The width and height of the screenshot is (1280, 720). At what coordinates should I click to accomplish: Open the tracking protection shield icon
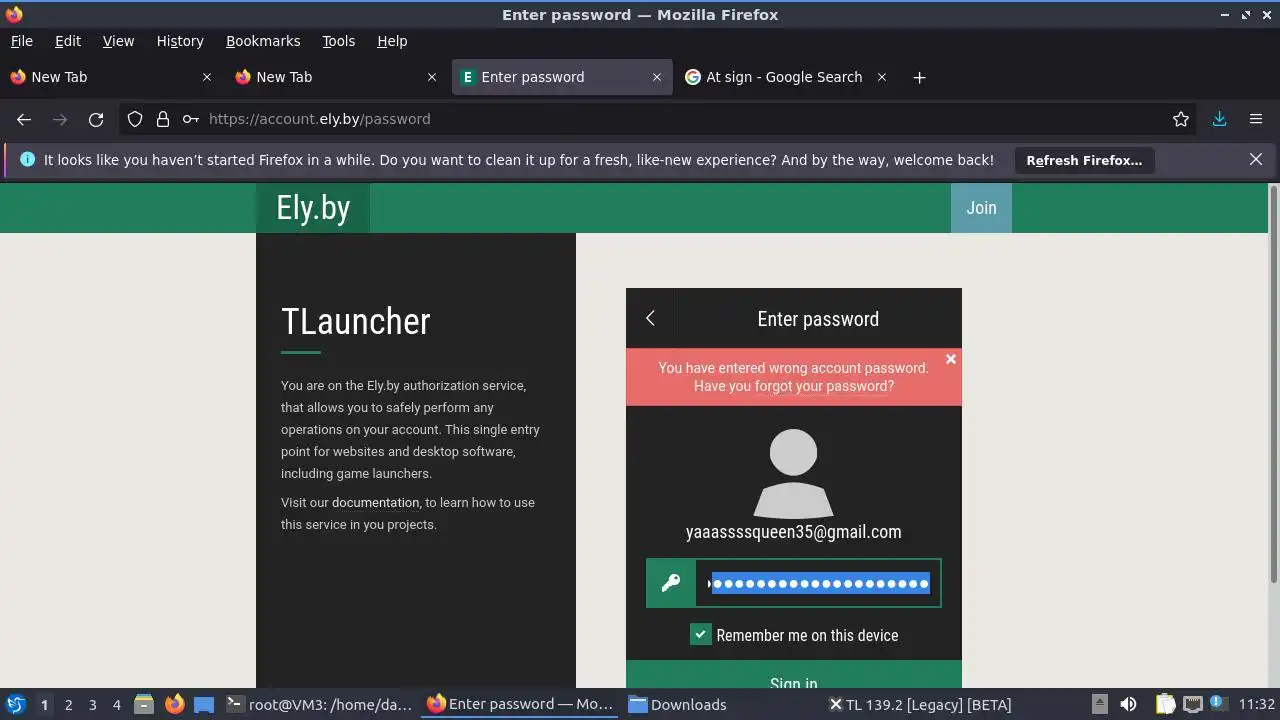pos(135,119)
